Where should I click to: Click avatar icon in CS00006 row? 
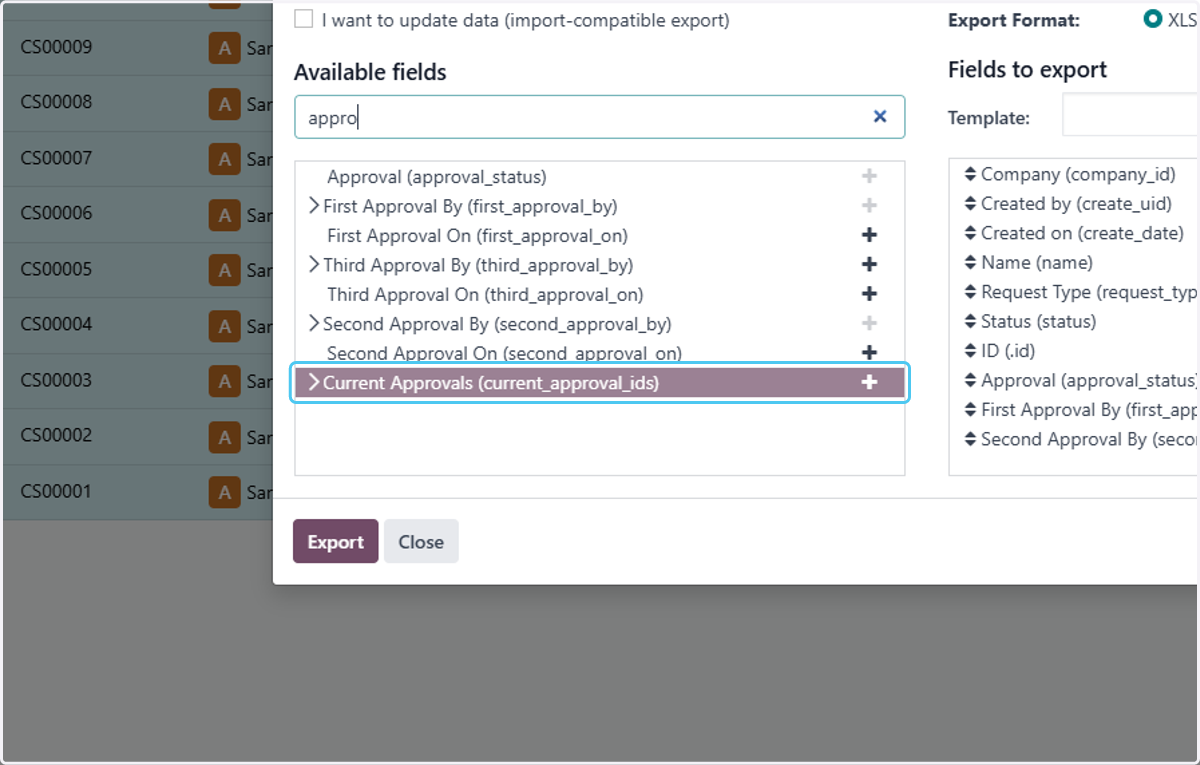tap(225, 215)
